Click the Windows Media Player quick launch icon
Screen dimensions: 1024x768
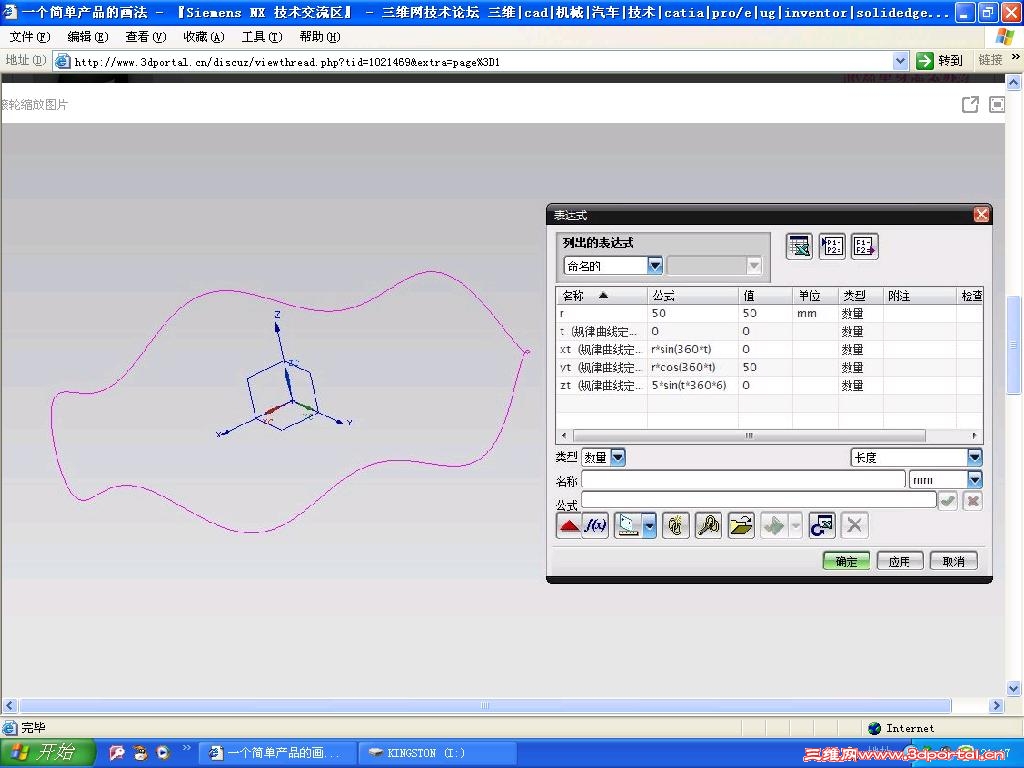pyautogui.click(x=163, y=753)
